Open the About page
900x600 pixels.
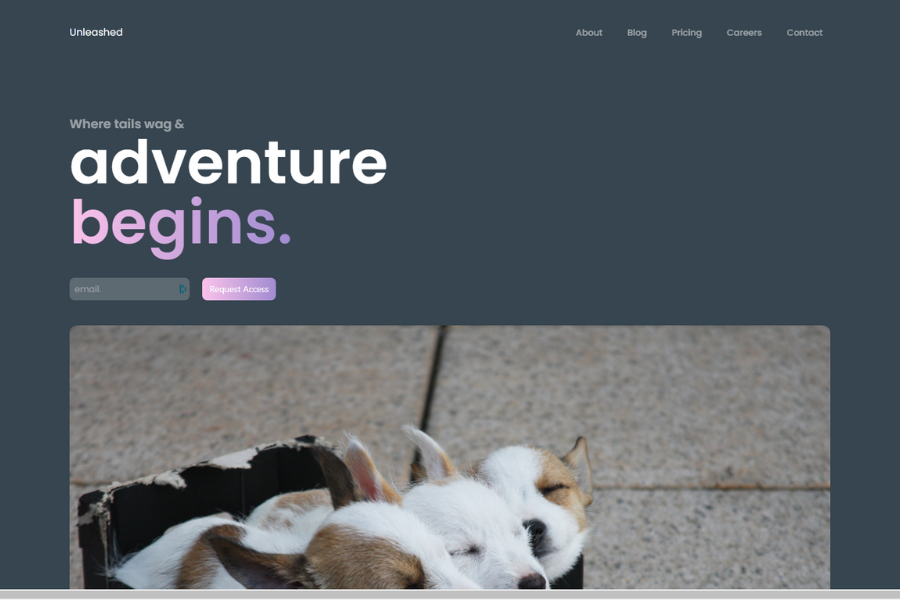pyautogui.click(x=589, y=33)
